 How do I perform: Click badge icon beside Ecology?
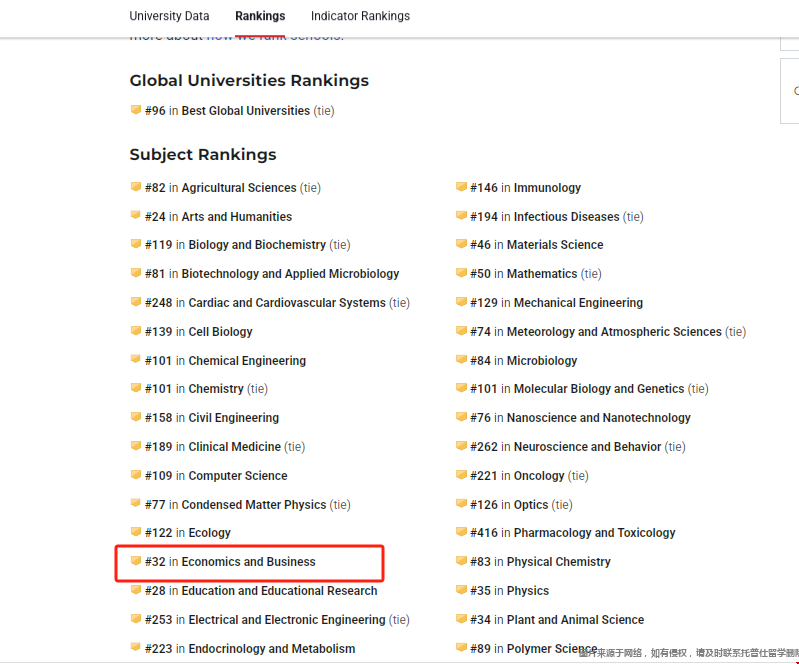click(136, 532)
